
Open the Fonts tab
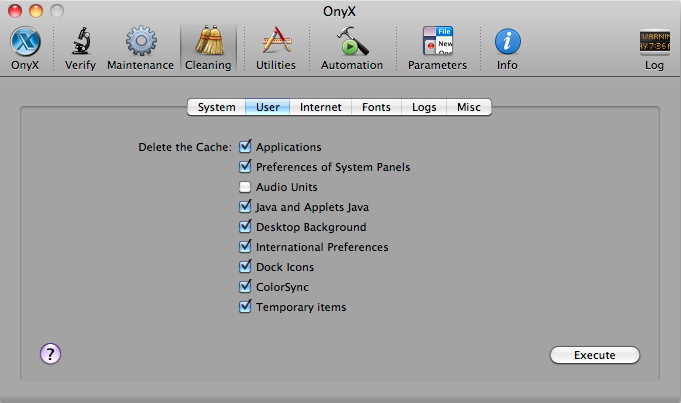(376, 107)
